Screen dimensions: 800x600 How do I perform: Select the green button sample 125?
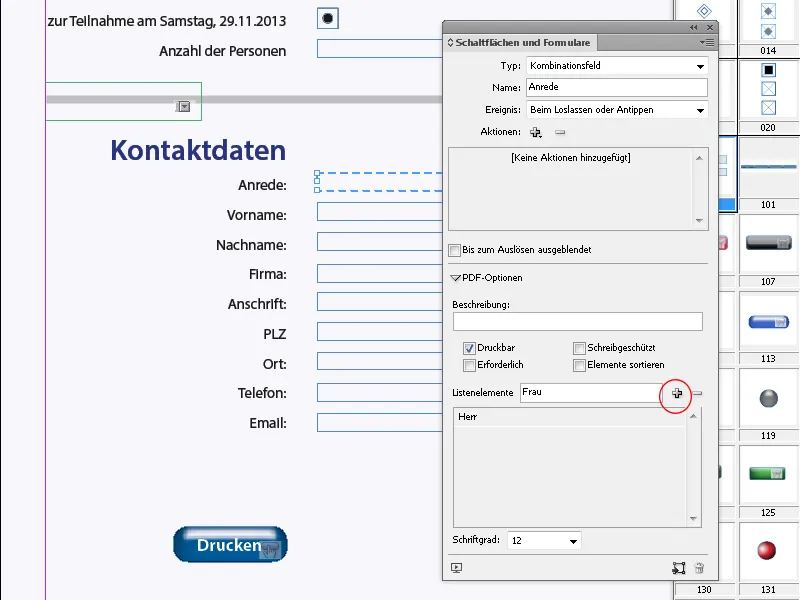pos(767,474)
